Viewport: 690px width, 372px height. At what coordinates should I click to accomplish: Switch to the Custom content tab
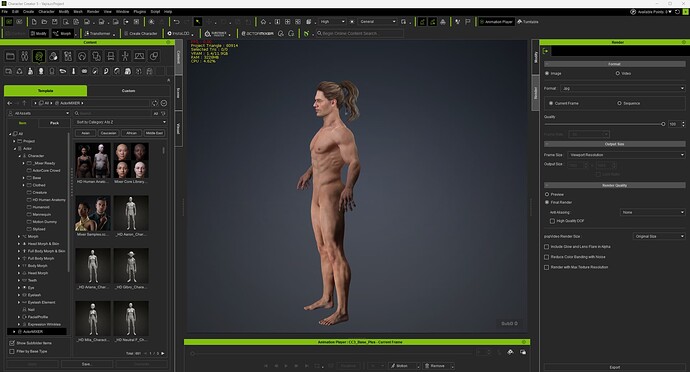[x=128, y=91]
